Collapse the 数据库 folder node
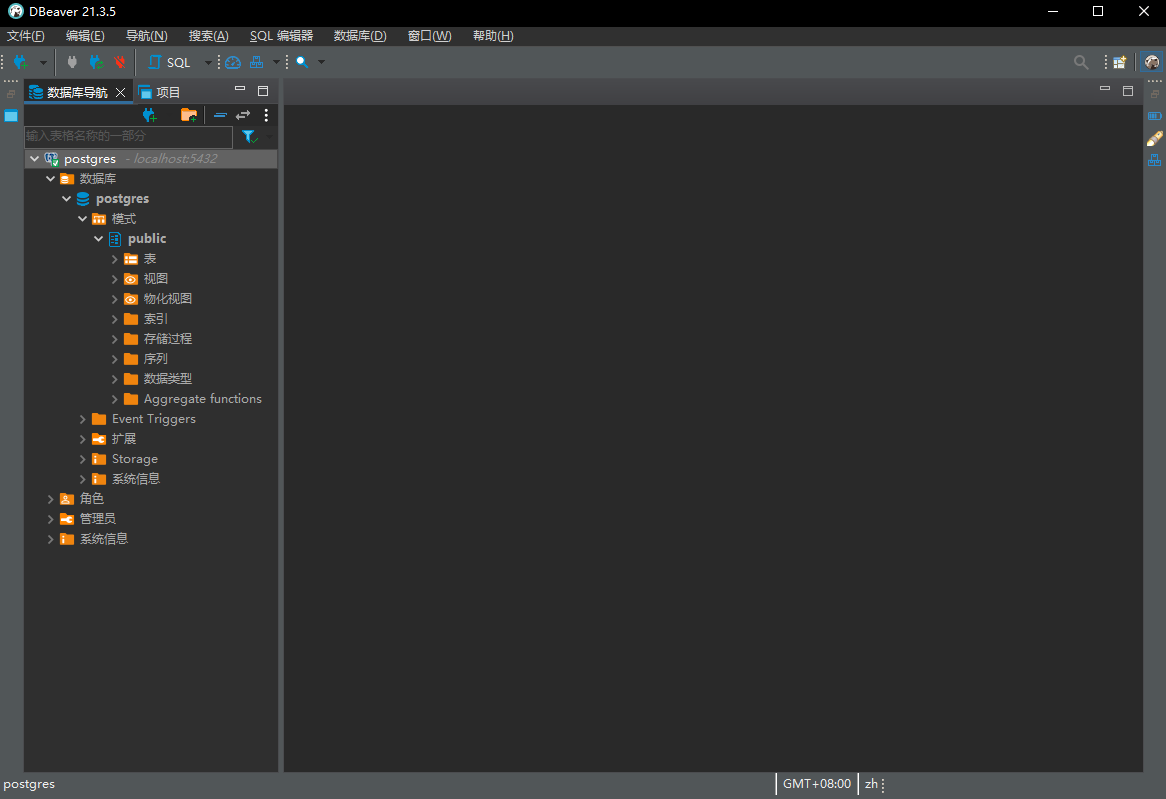This screenshot has width=1166, height=799. tap(51, 179)
